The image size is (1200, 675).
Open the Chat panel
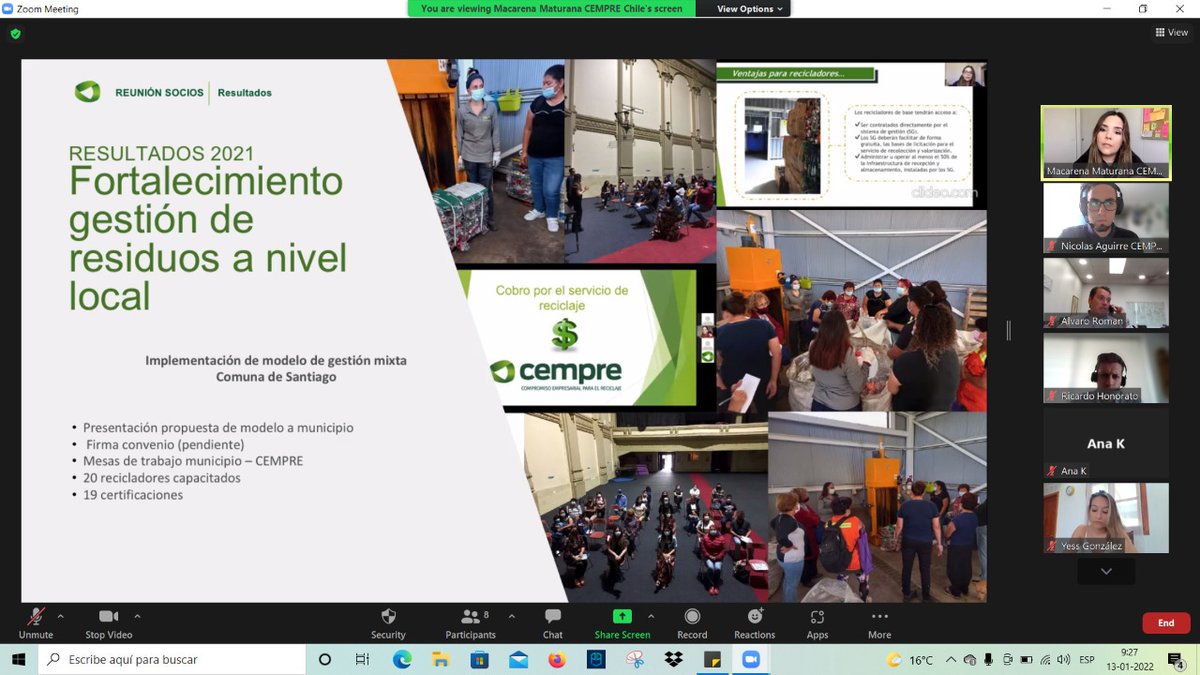click(x=552, y=623)
